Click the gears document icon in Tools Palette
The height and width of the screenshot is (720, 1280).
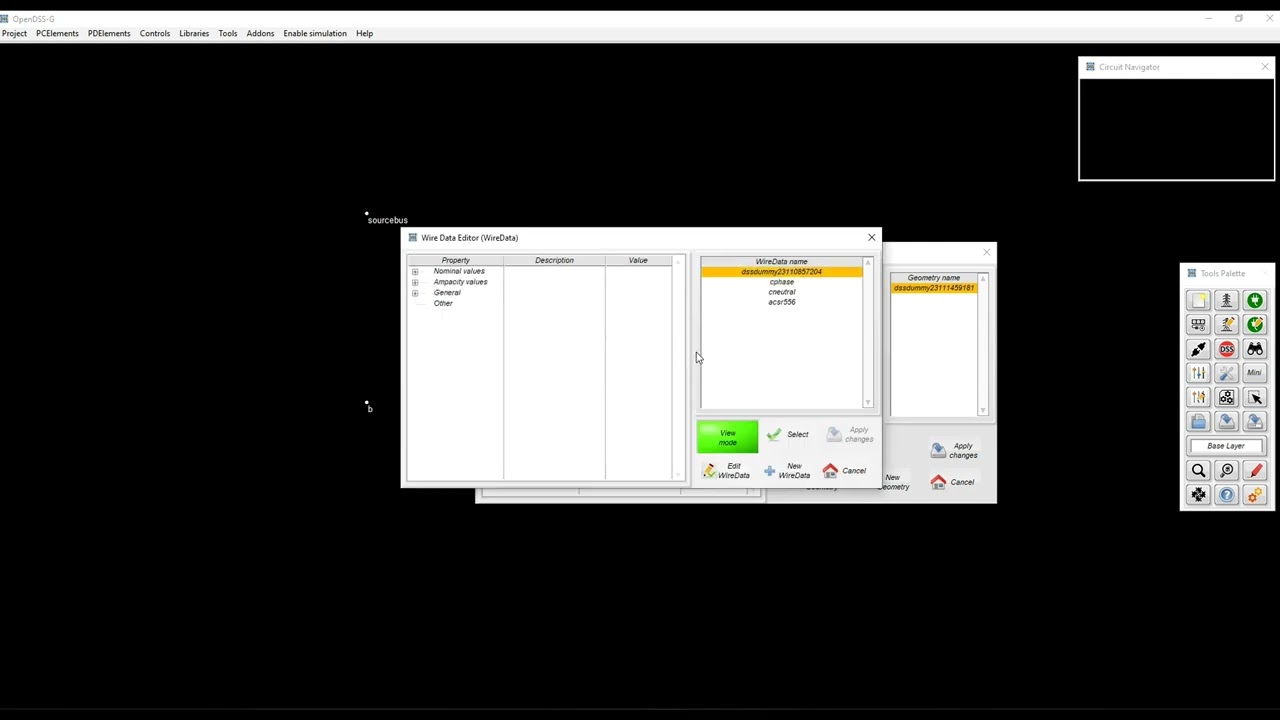pos(1226,397)
